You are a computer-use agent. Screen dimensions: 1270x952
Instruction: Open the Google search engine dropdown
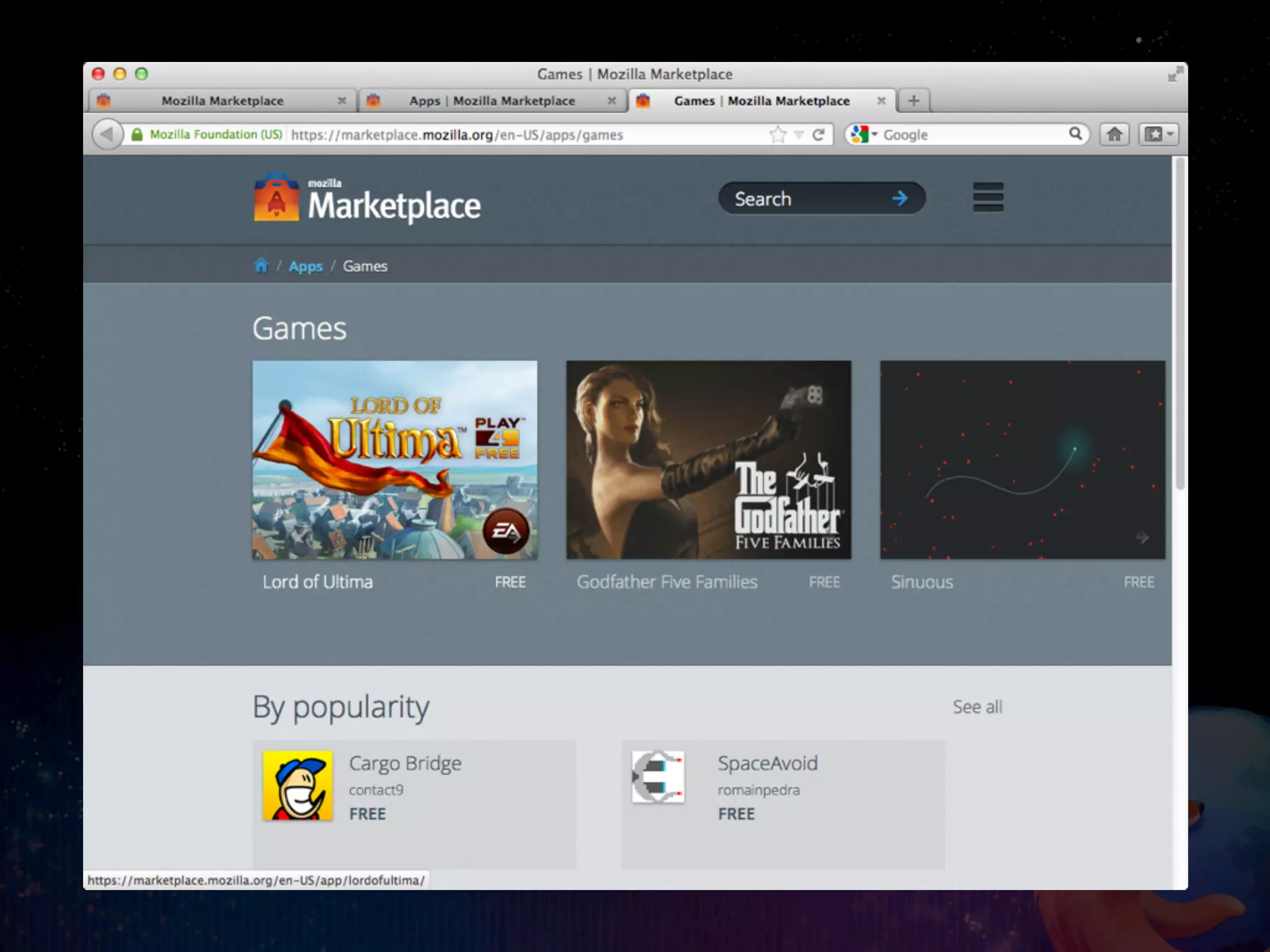click(x=864, y=134)
